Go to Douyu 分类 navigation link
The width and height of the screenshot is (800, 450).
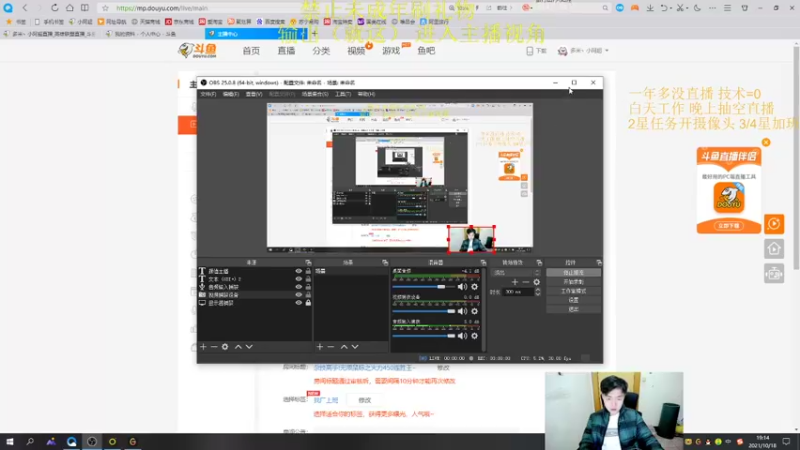tap(321, 51)
